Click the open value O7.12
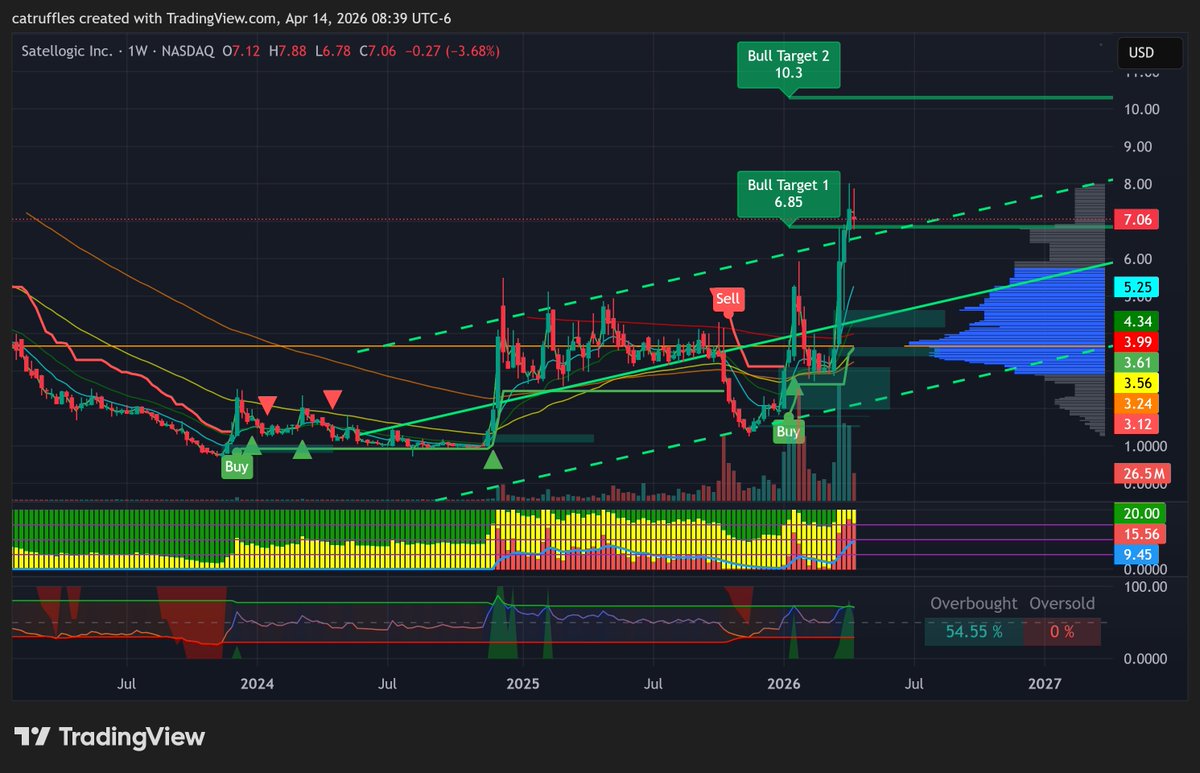 click(242, 50)
